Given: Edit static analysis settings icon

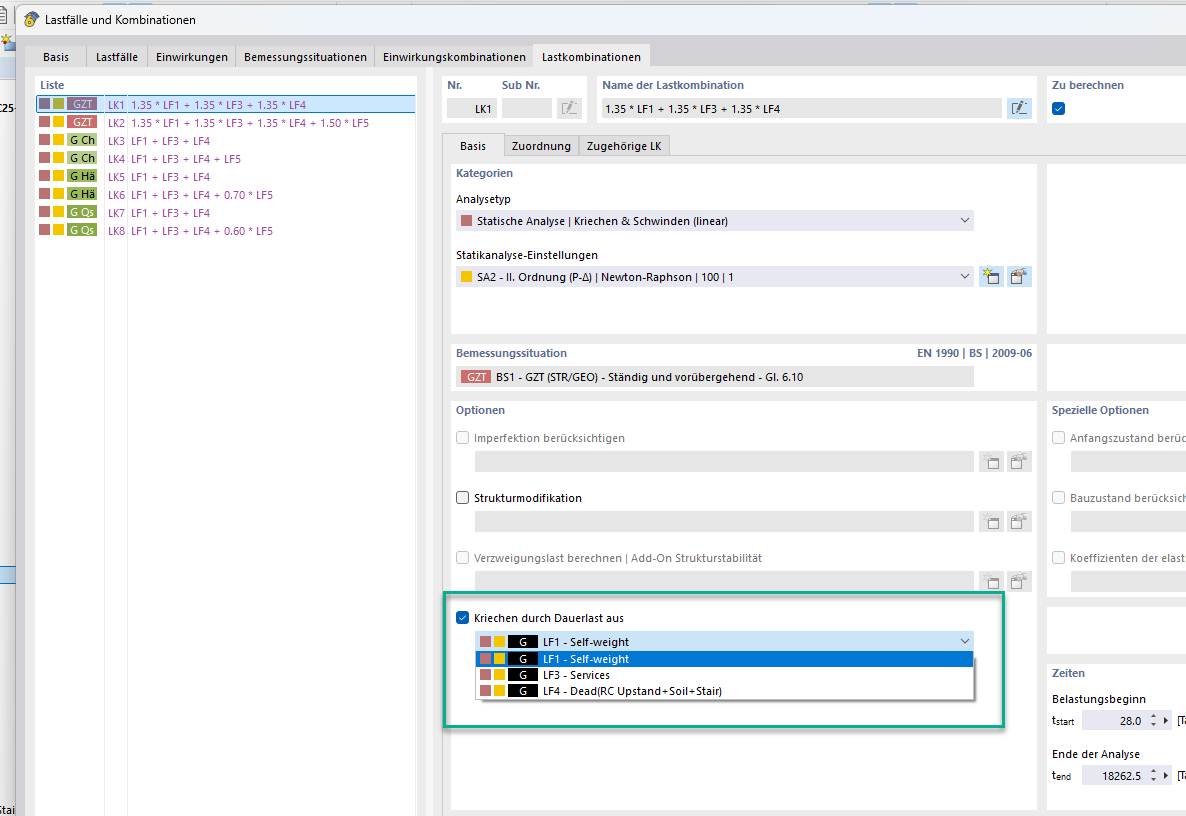Looking at the screenshot, I should click(1019, 277).
